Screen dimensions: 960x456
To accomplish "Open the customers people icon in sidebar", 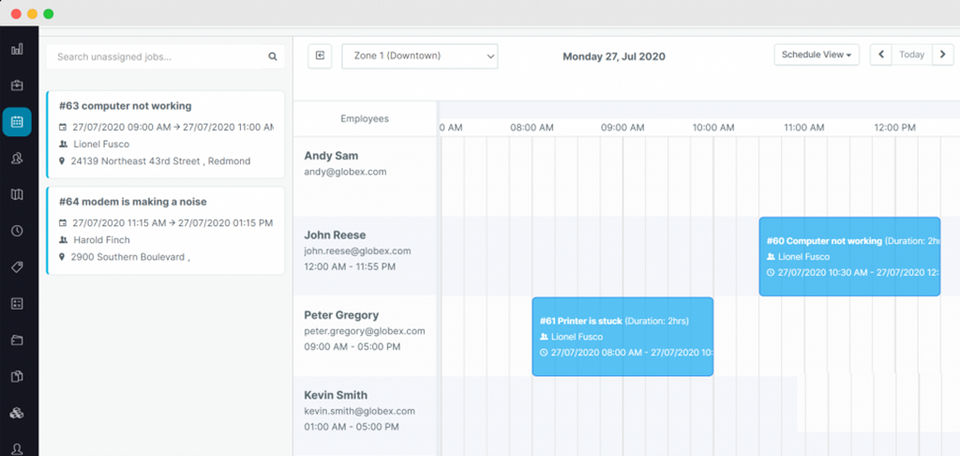I will point(17,158).
